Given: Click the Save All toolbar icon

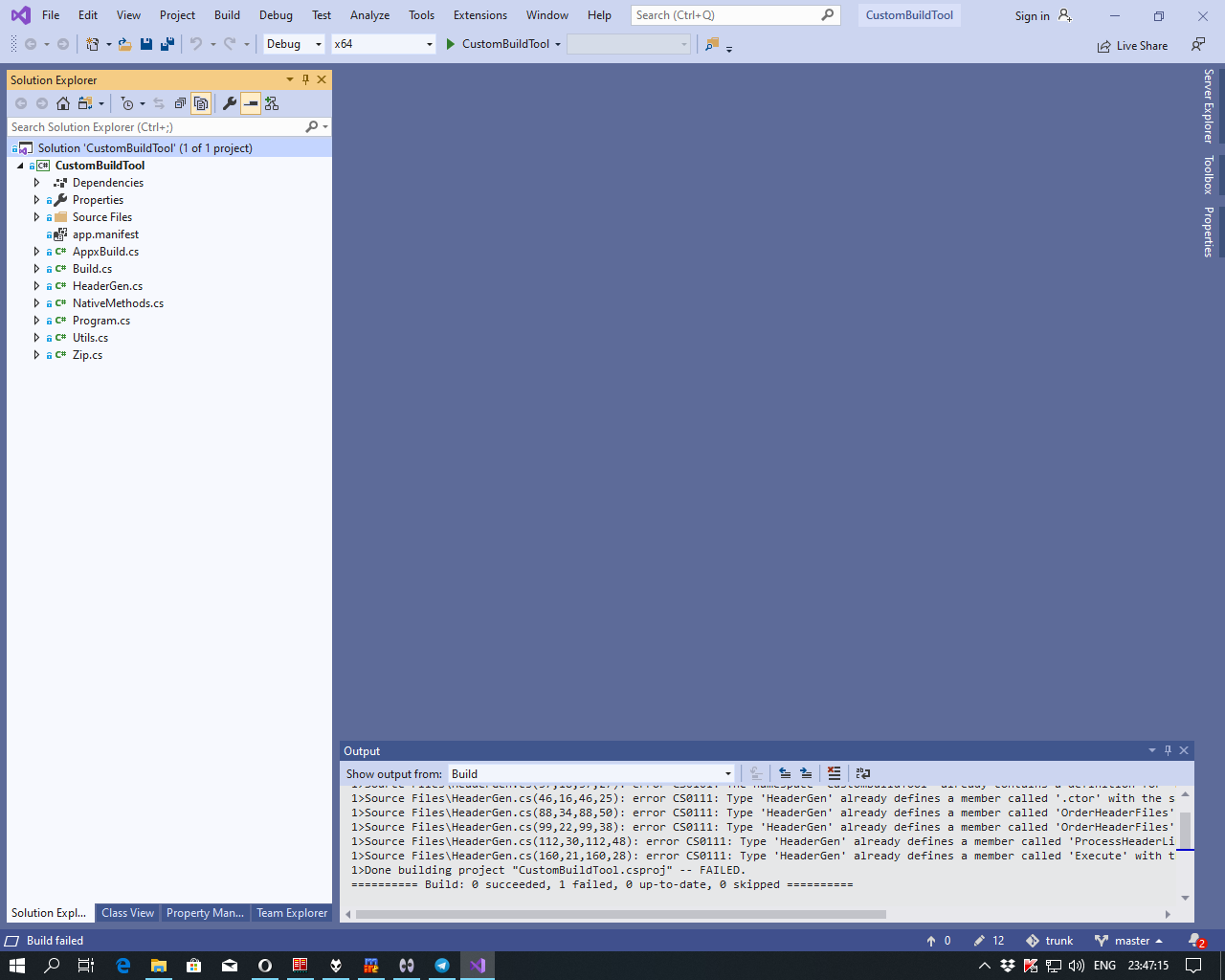Looking at the screenshot, I should click(x=167, y=44).
